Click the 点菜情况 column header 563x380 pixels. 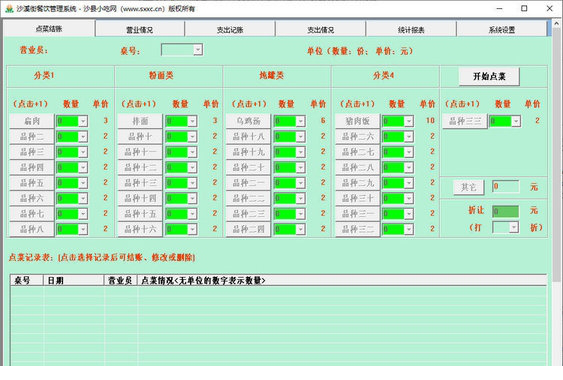coord(342,281)
